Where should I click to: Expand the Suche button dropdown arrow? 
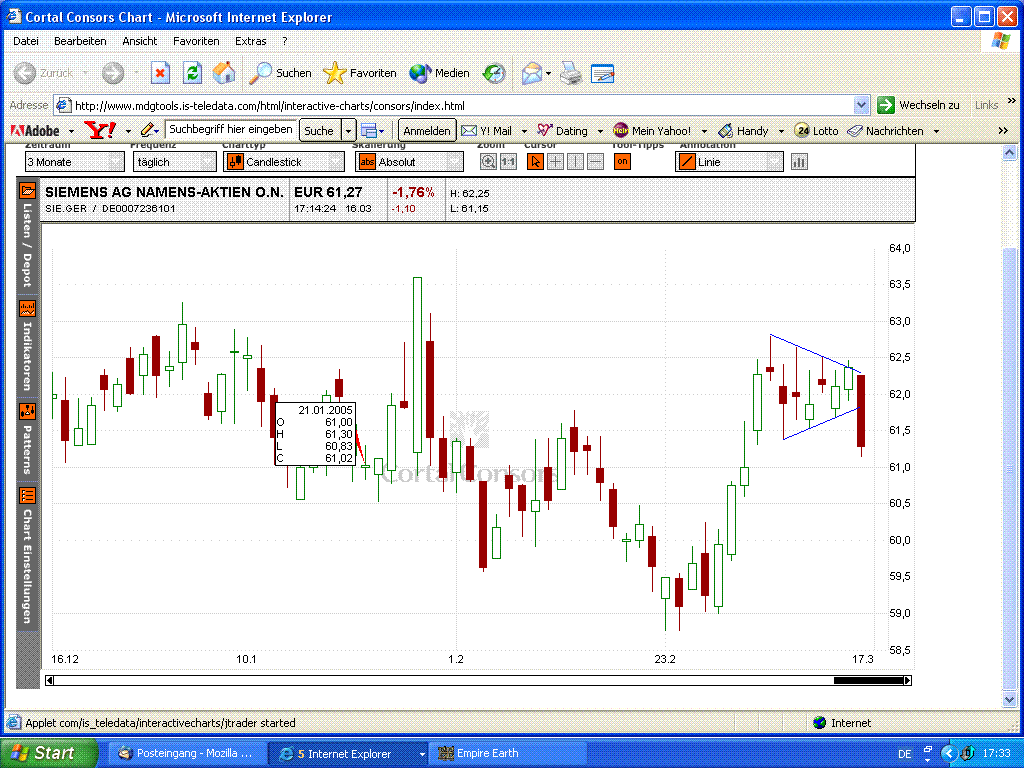(349, 131)
